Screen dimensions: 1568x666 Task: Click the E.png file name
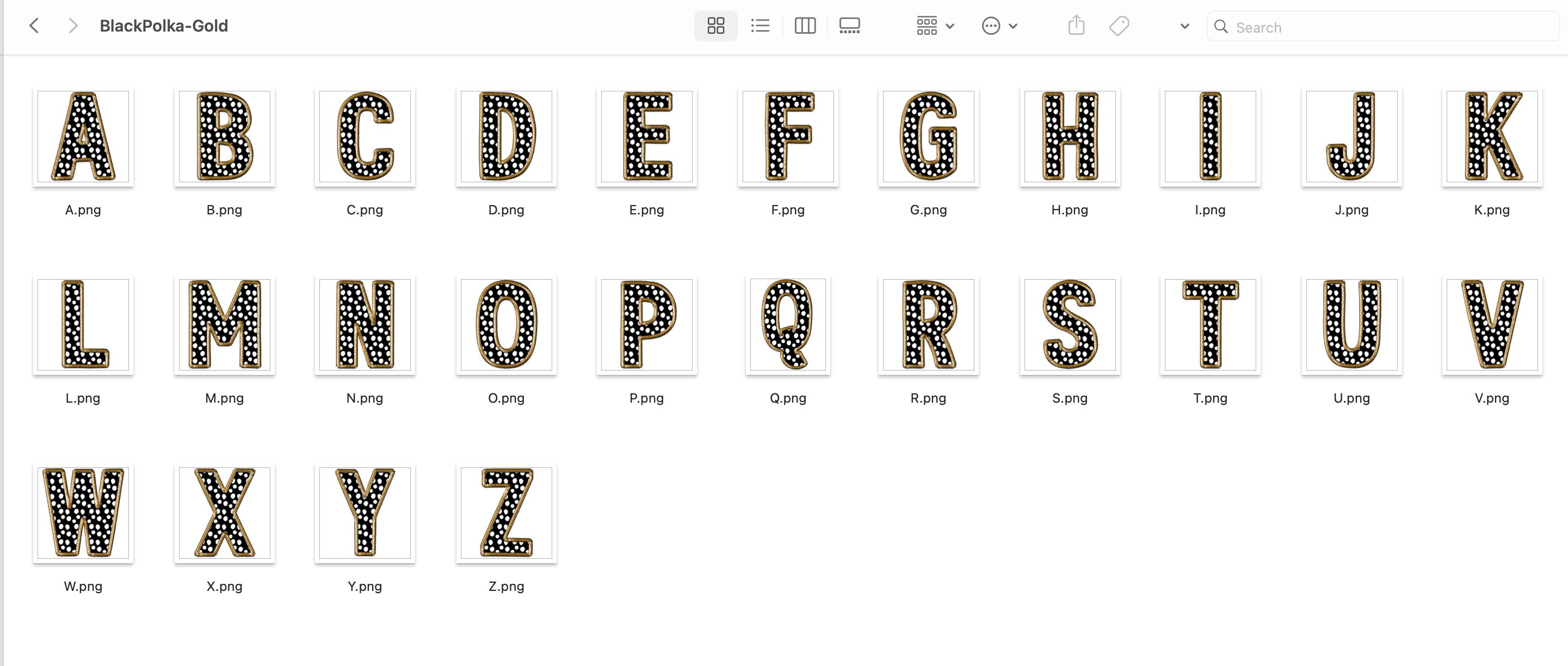[647, 210]
